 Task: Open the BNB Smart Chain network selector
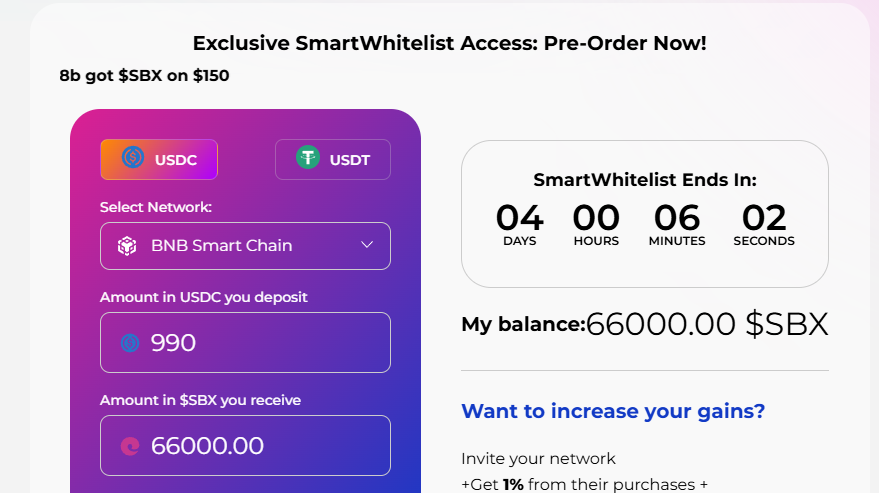coord(246,246)
